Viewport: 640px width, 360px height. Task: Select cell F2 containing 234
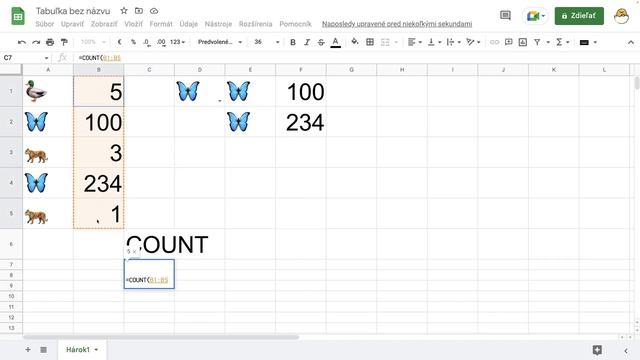point(301,122)
